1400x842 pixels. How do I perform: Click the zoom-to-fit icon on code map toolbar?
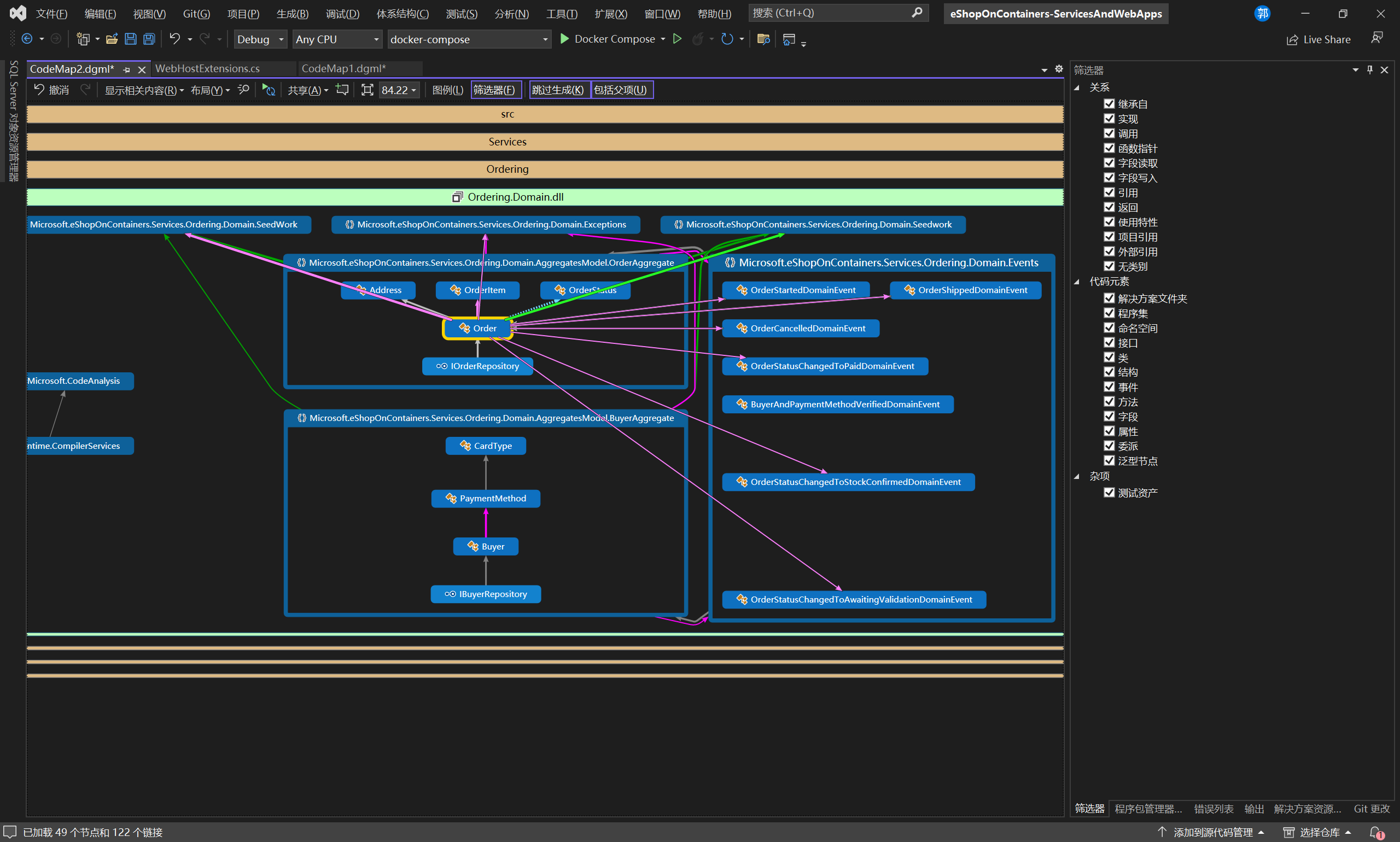(x=367, y=90)
